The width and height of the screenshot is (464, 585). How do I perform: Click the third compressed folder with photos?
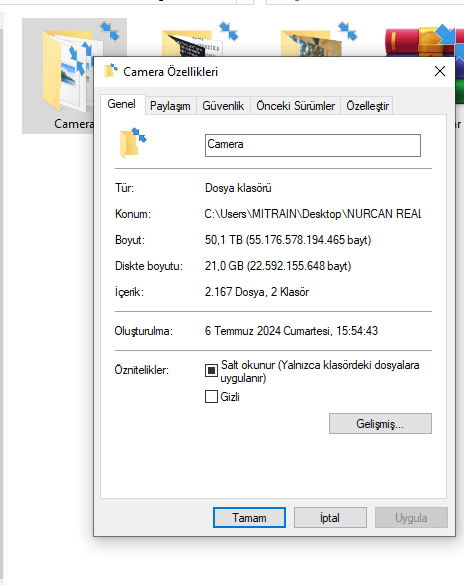(x=317, y=41)
